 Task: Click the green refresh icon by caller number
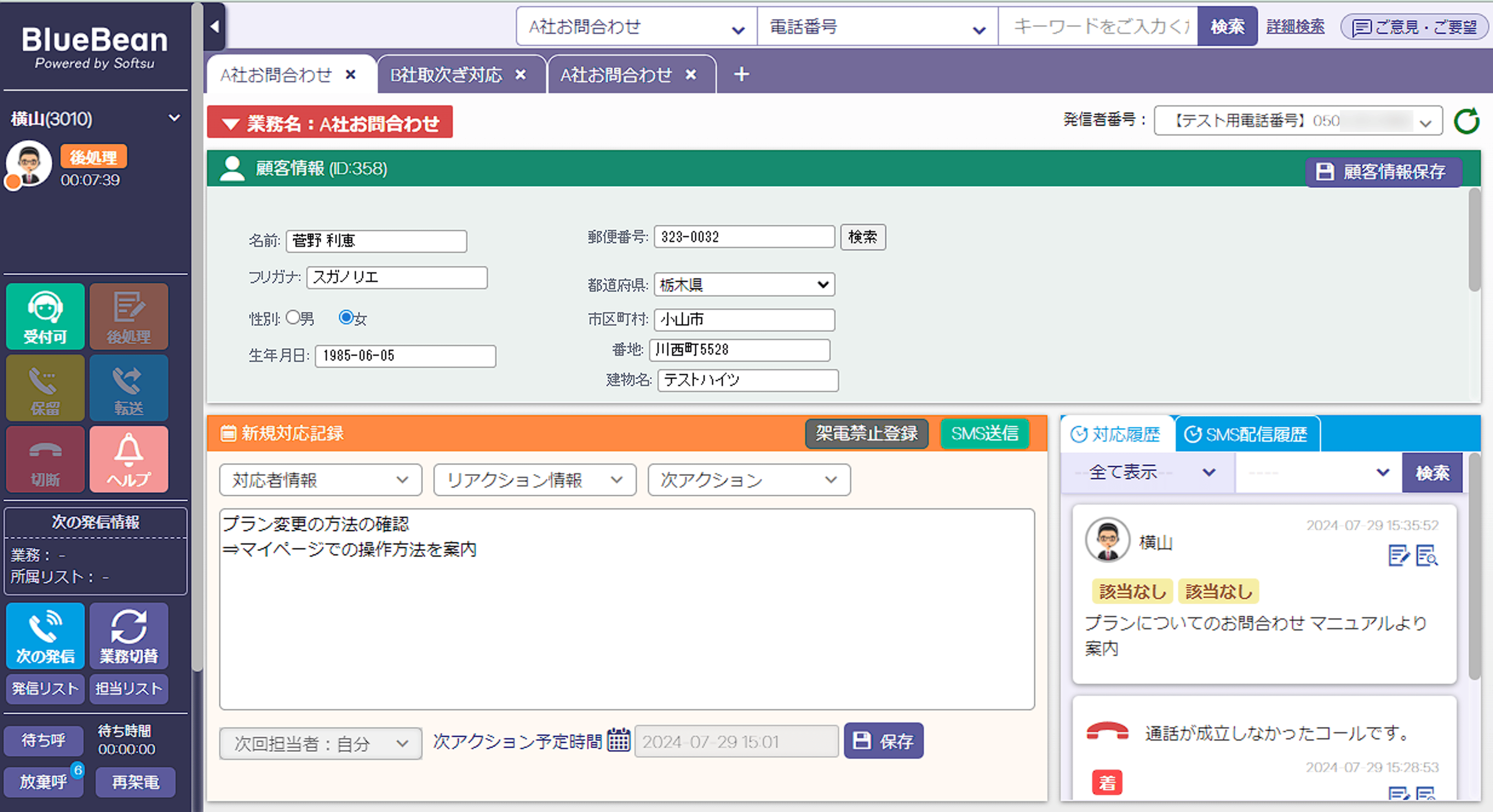coord(1466,121)
